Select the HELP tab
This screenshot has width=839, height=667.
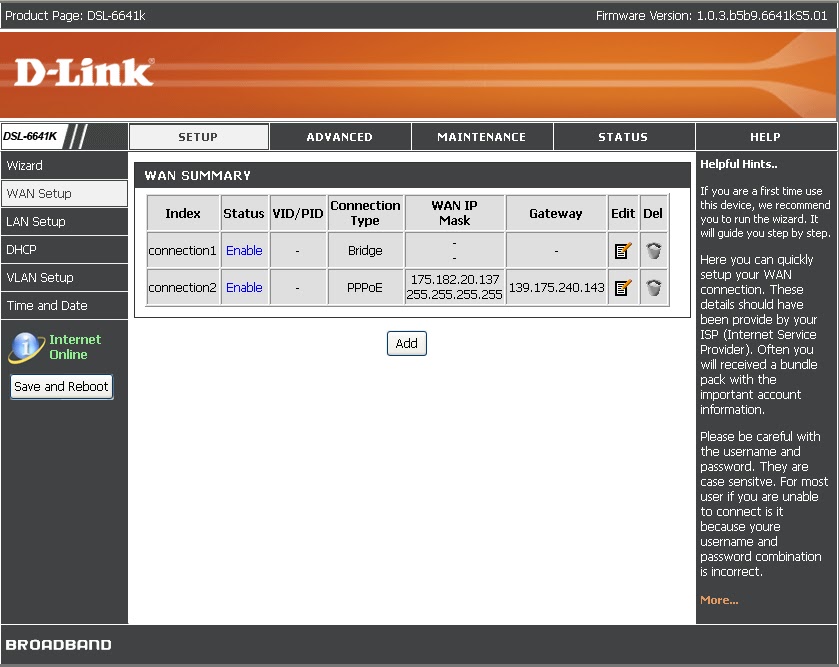coord(765,137)
